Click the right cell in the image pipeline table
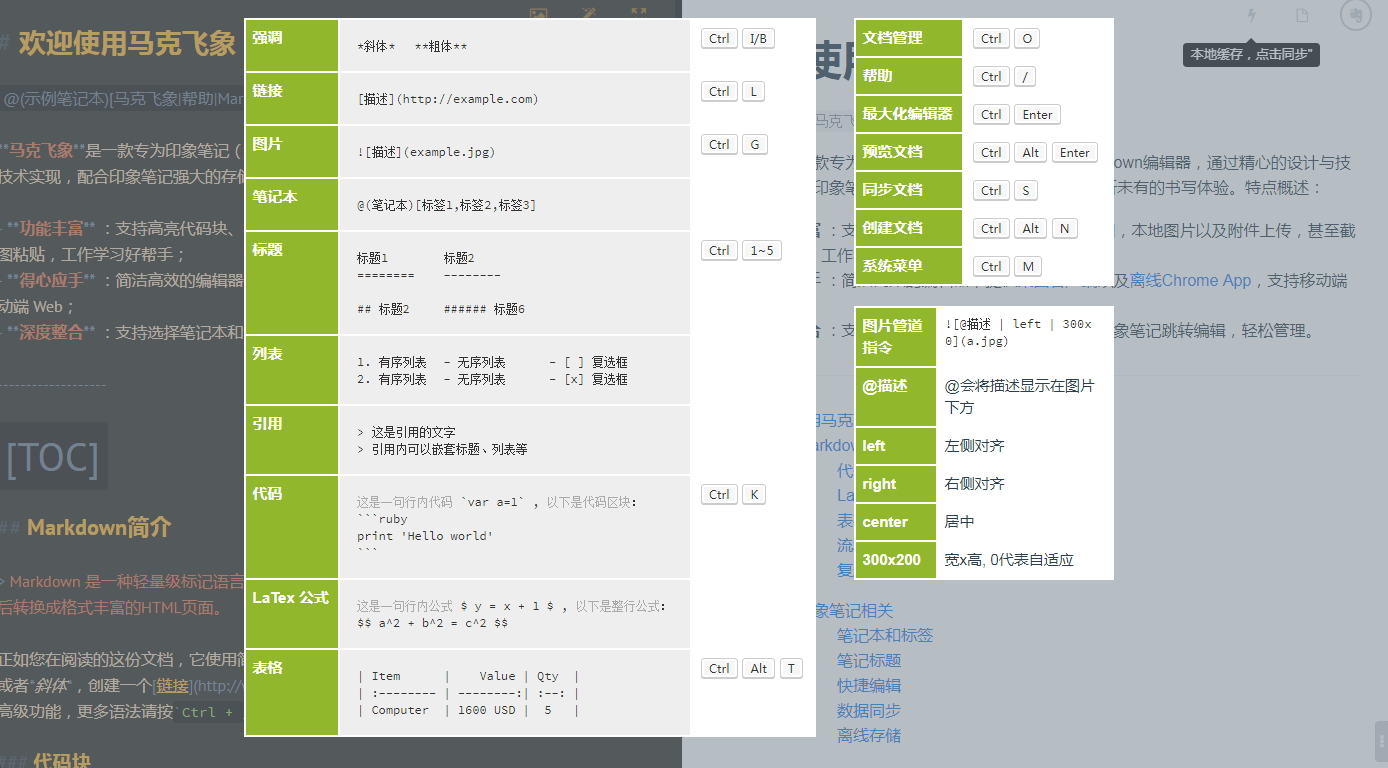Image resolution: width=1388 pixels, height=768 pixels. [x=895, y=483]
